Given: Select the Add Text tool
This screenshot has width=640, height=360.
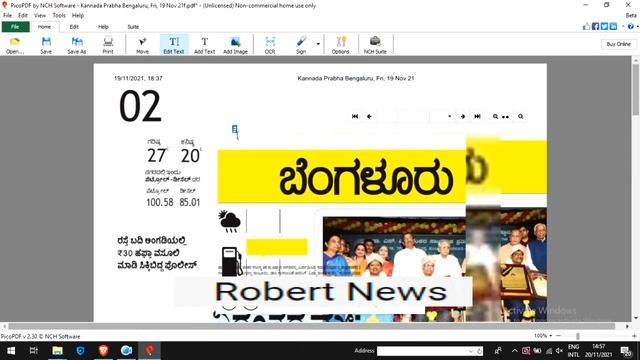Looking at the screenshot, I should pyautogui.click(x=204, y=45).
